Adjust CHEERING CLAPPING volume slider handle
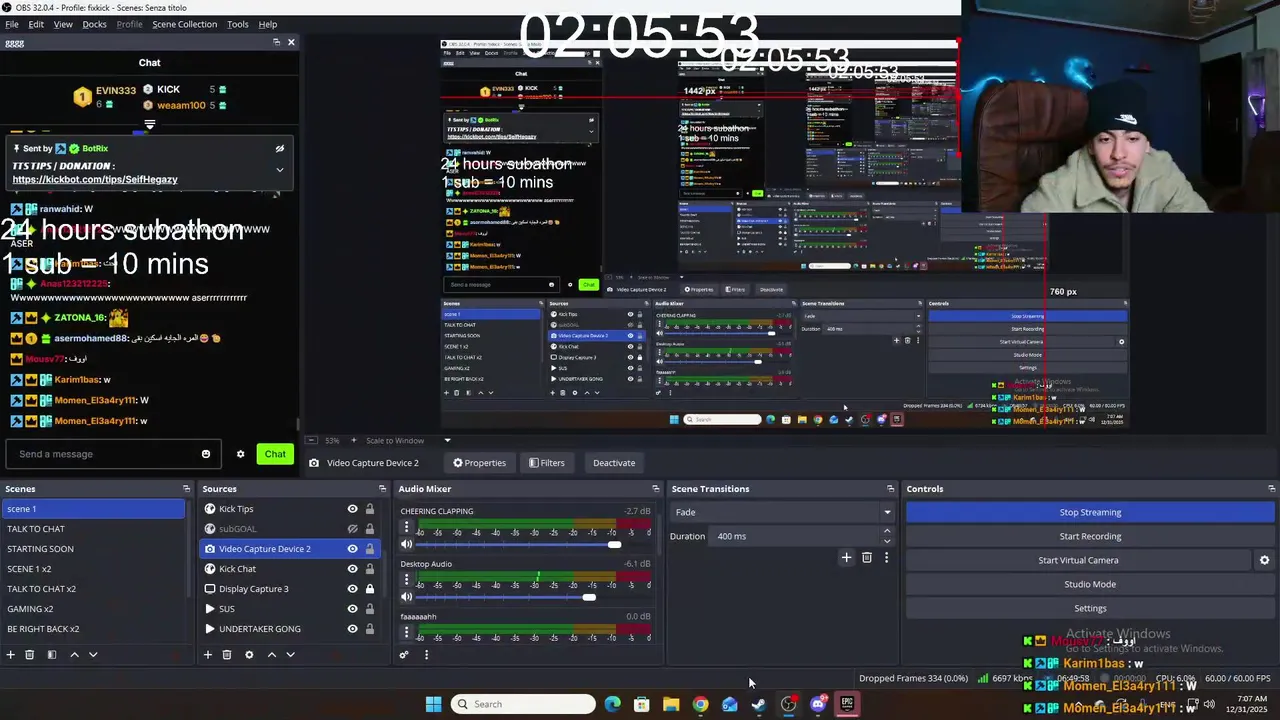Viewport: 1280px width, 720px height. click(614, 544)
